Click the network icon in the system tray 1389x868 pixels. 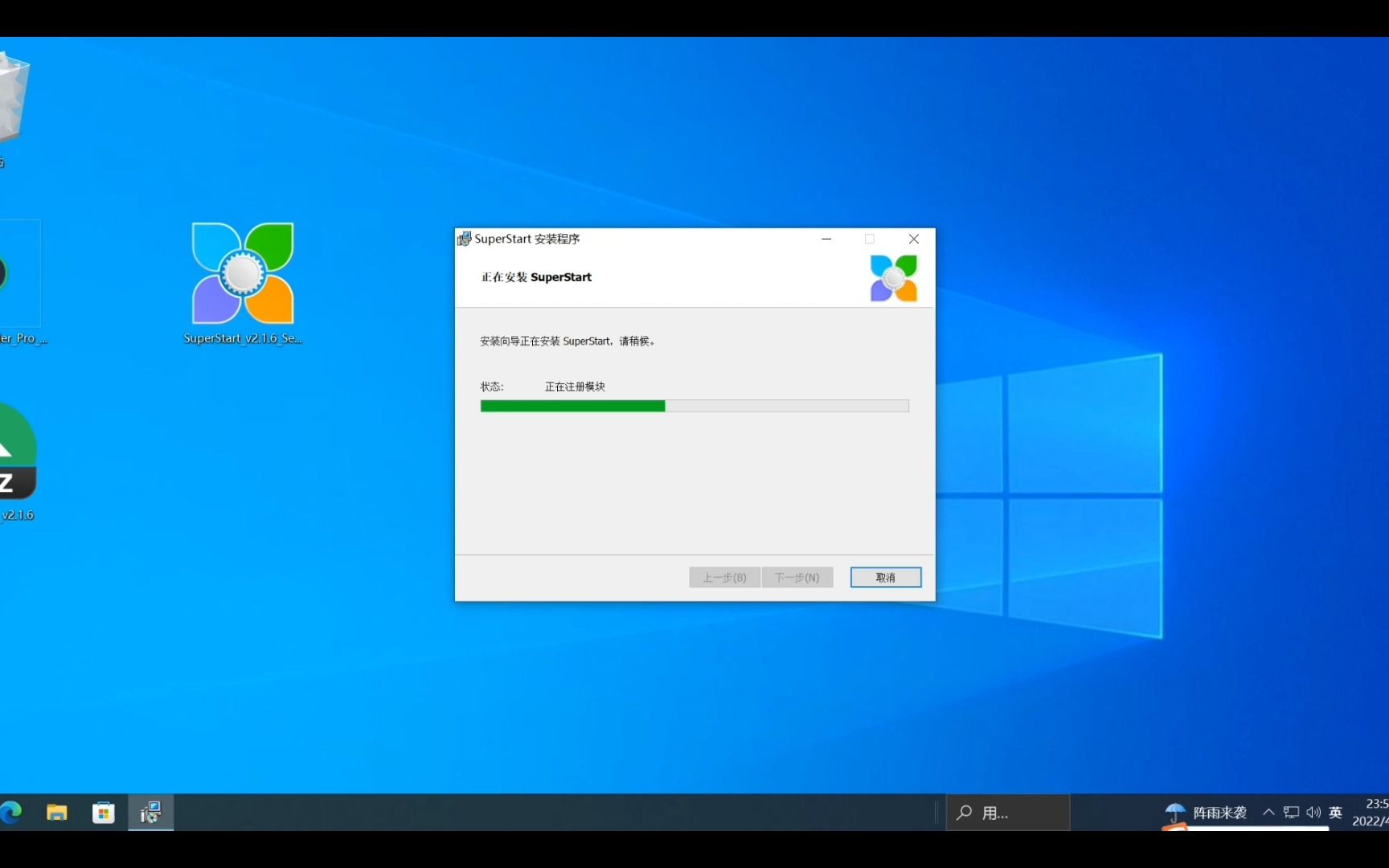(x=1290, y=813)
